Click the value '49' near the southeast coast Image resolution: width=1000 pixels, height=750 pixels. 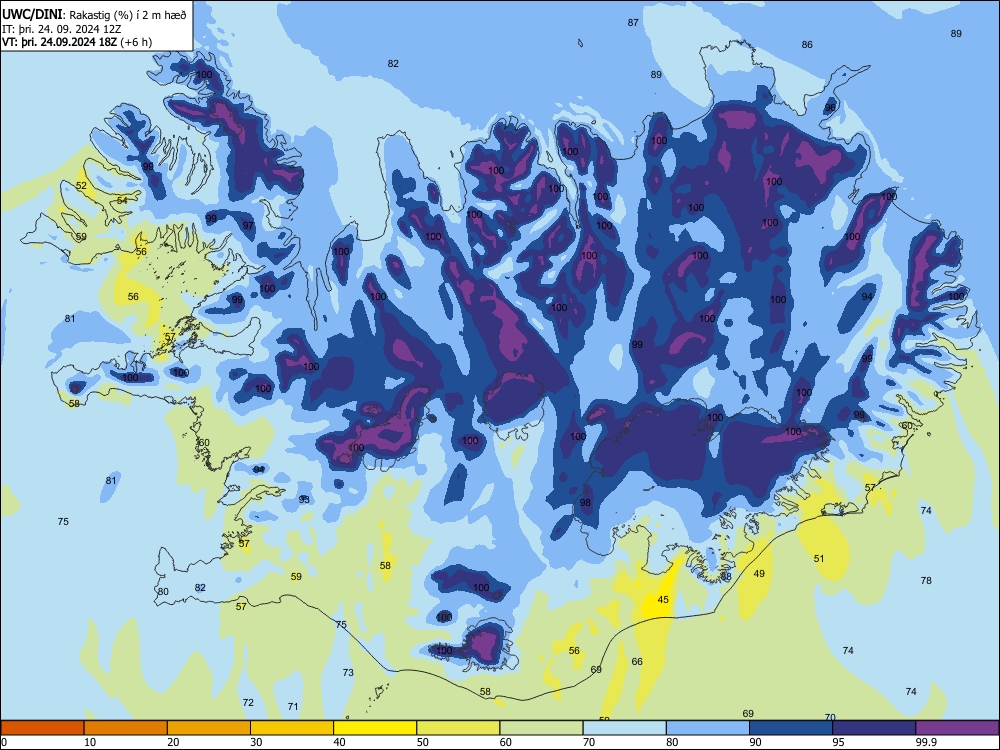[x=759, y=573]
